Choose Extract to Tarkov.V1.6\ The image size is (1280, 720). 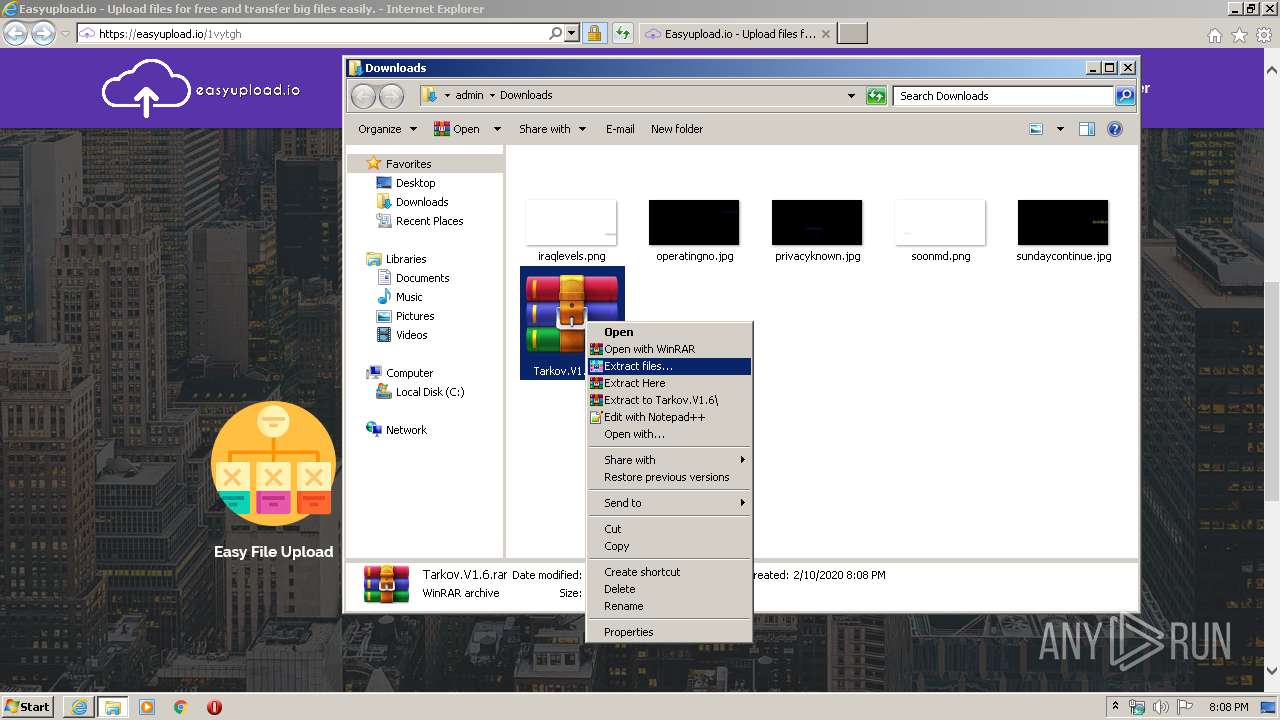point(668,400)
